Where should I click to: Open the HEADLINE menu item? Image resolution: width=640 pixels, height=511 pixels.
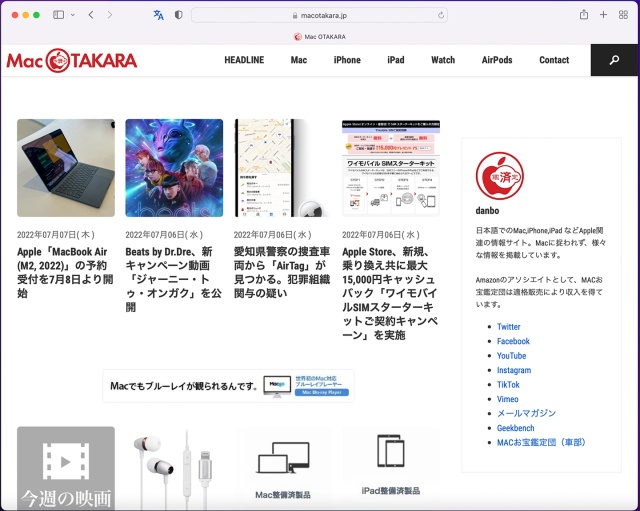[244, 60]
